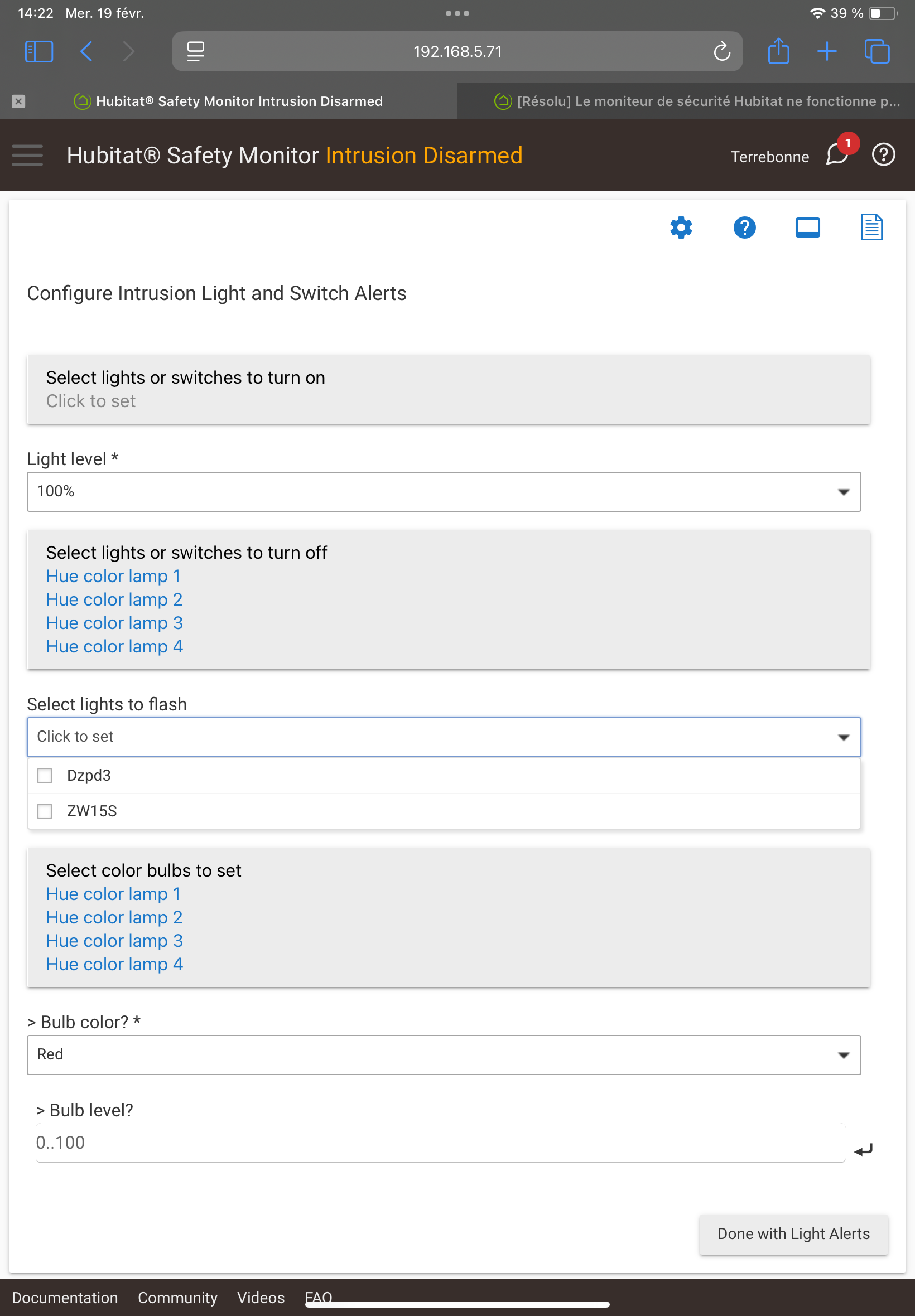Check the Dzpd3 checkbox
The width and height of the screenshot is (915, 1316).
coord(45,775)
